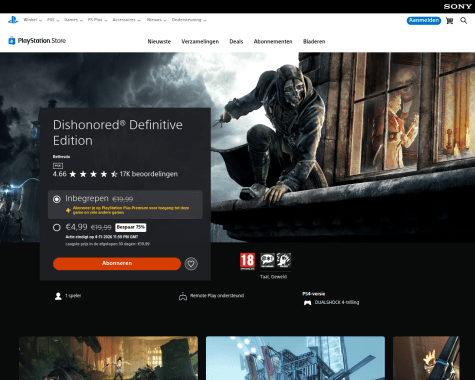Click the PEGI 18 rating icon
The width and height of the screenshot is (475, 380).
247,261
